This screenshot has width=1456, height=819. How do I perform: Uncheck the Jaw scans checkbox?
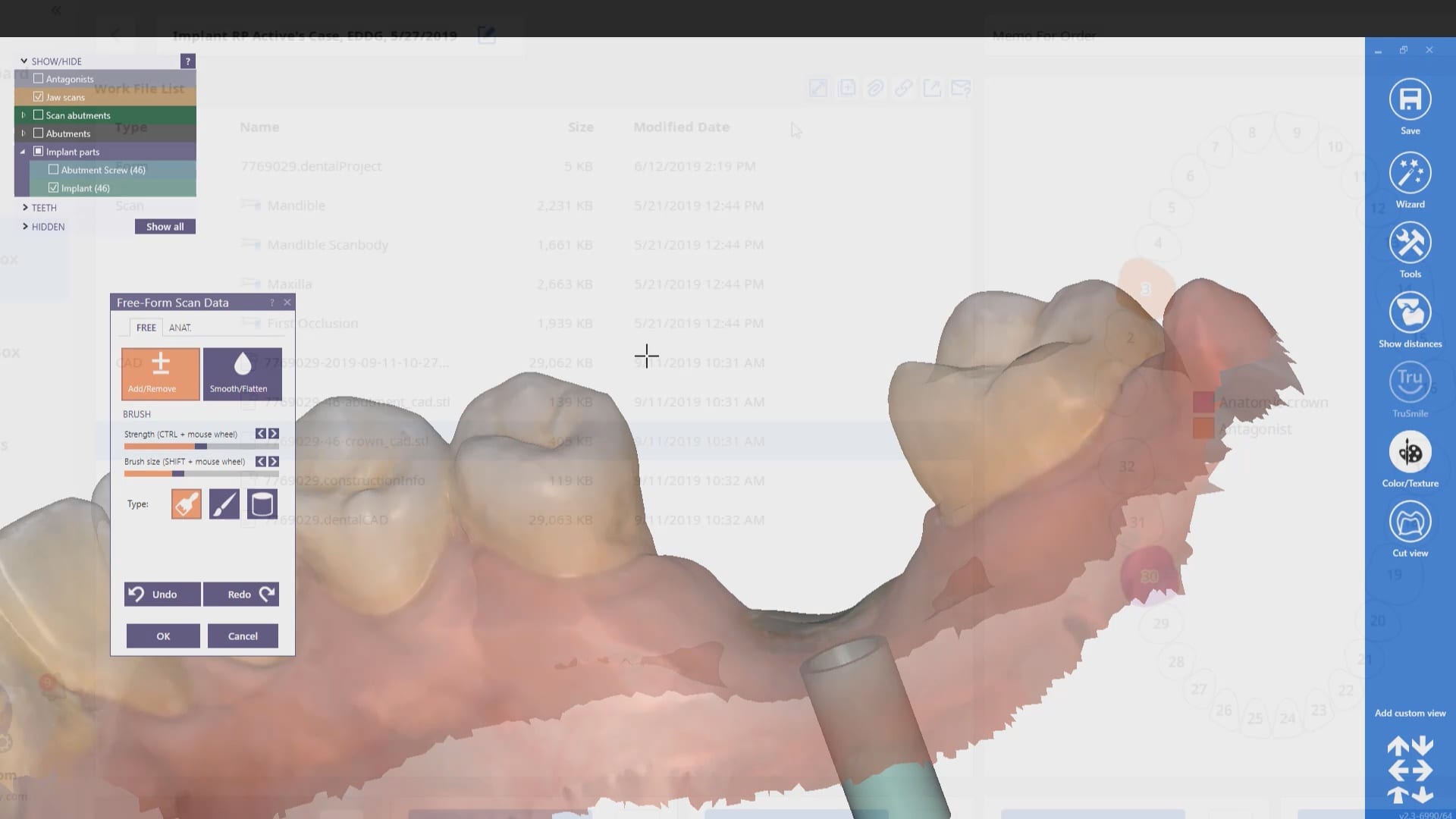pyautogui.click(x=39, y=96)
